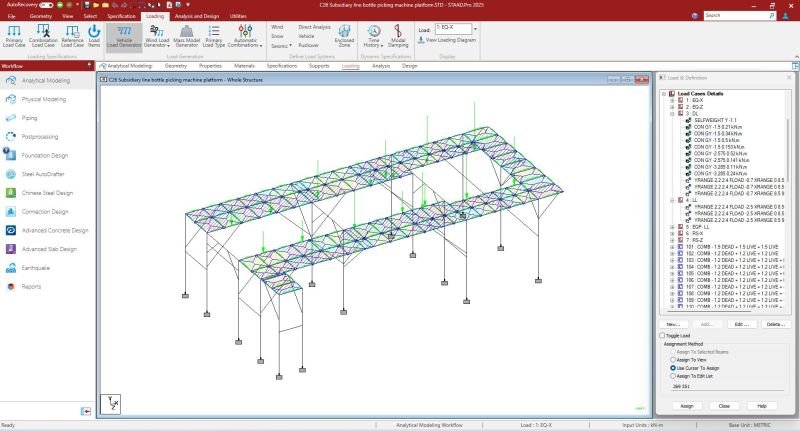Screen dimensions: 800x431
Task: Open Primary Load Type tool
Action: [214, 36]
